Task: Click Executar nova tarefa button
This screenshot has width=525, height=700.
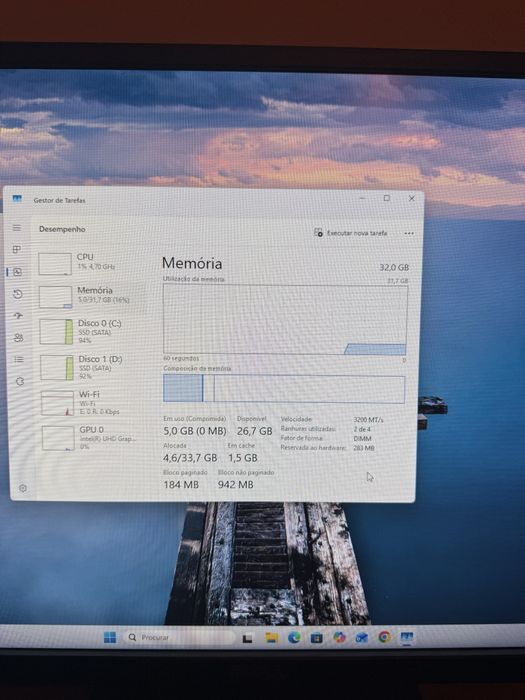Action: click(350, 233)
